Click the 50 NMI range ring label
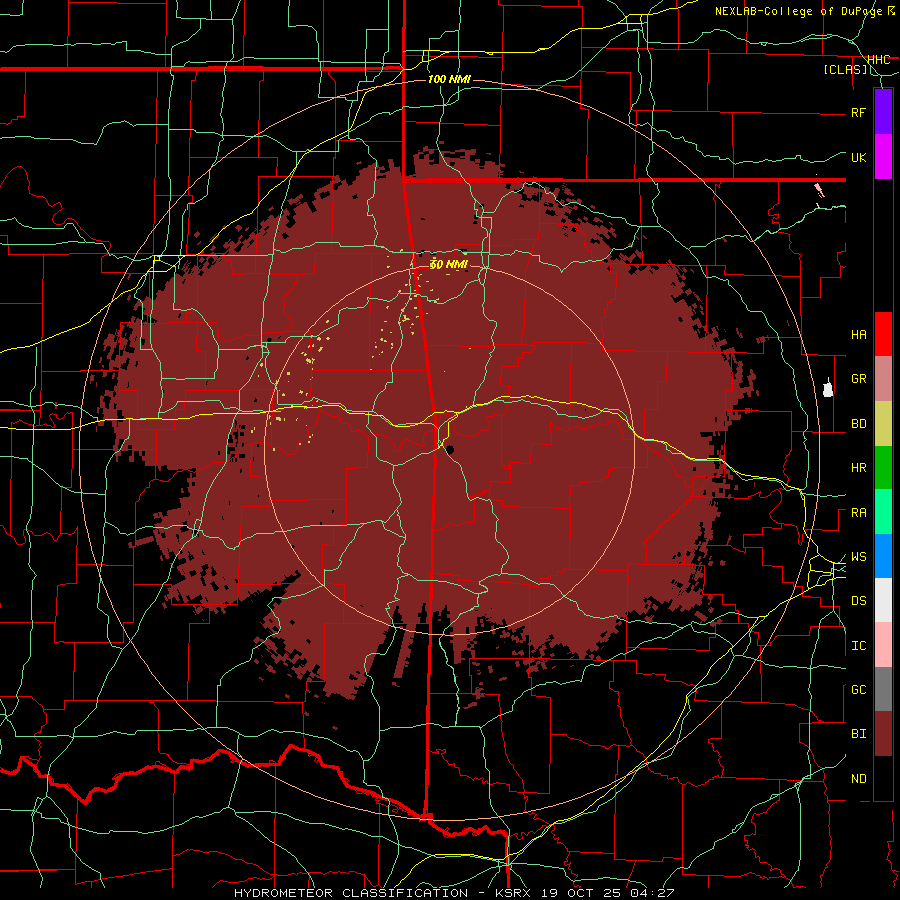This screenshot has width=900, height=900. coord(449,264)
